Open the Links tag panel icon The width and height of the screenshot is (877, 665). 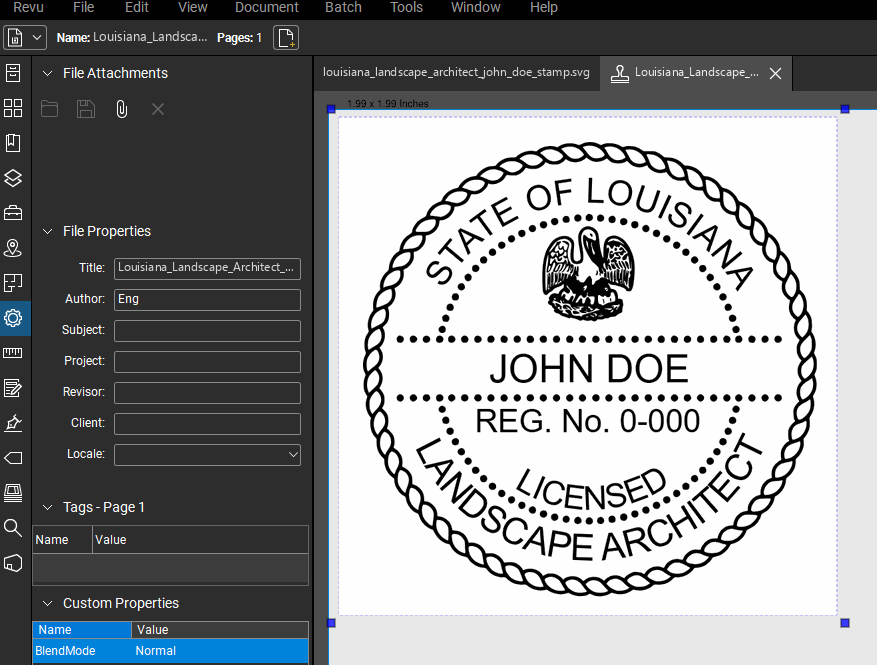click(x=13, y=458)
